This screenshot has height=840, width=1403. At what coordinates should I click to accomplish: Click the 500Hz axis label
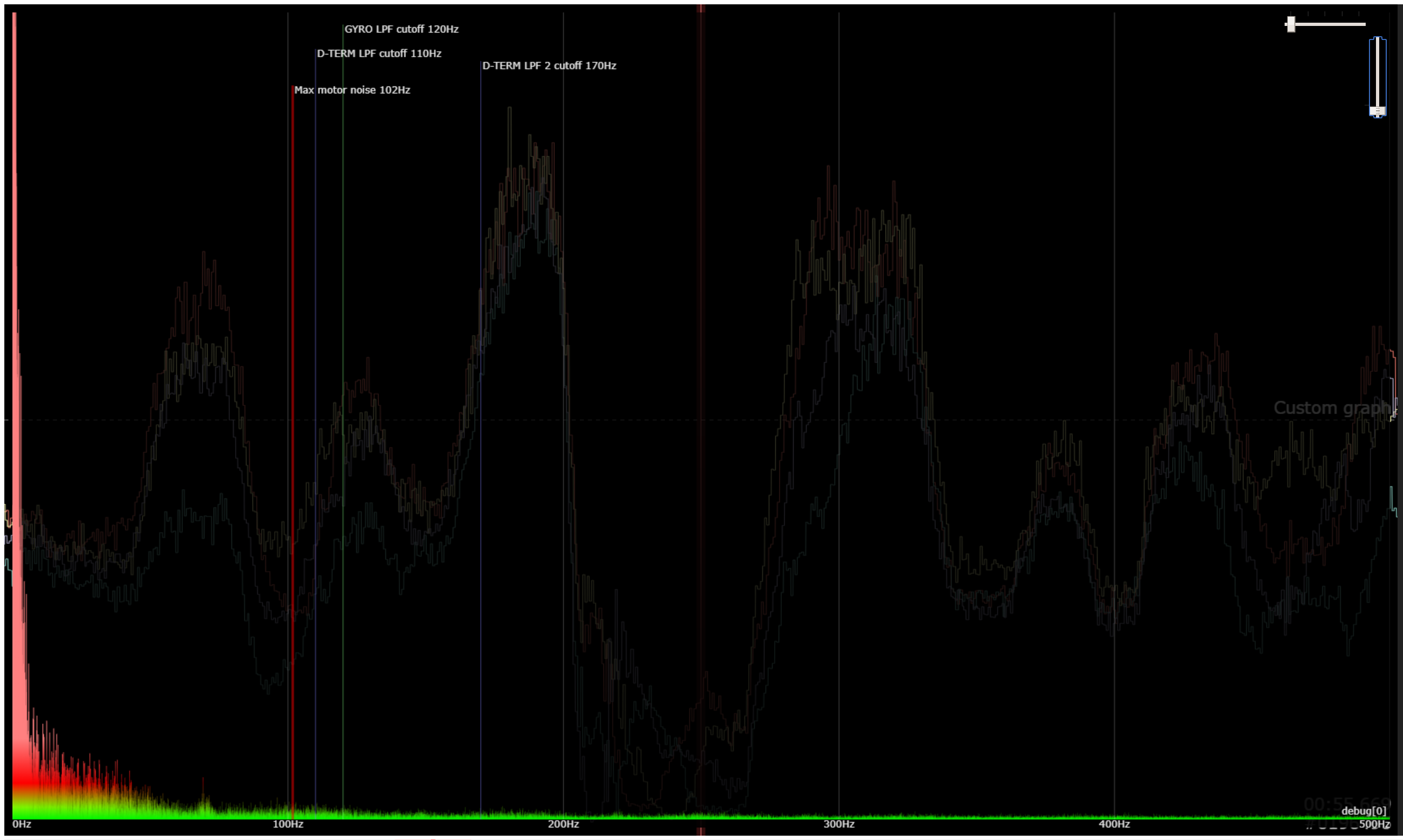[1380, 825]
